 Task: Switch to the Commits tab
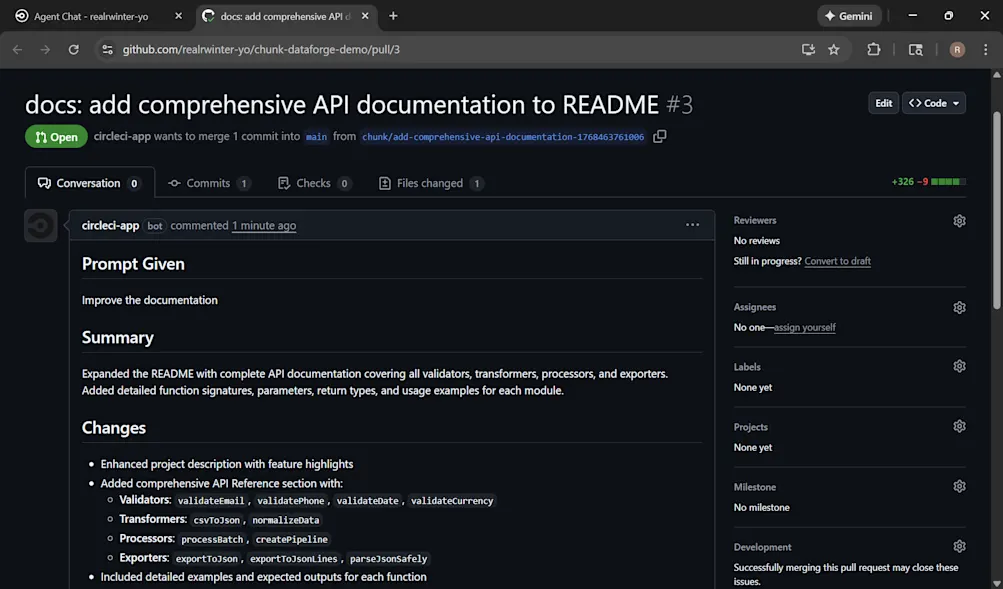[x=208, y=183]
